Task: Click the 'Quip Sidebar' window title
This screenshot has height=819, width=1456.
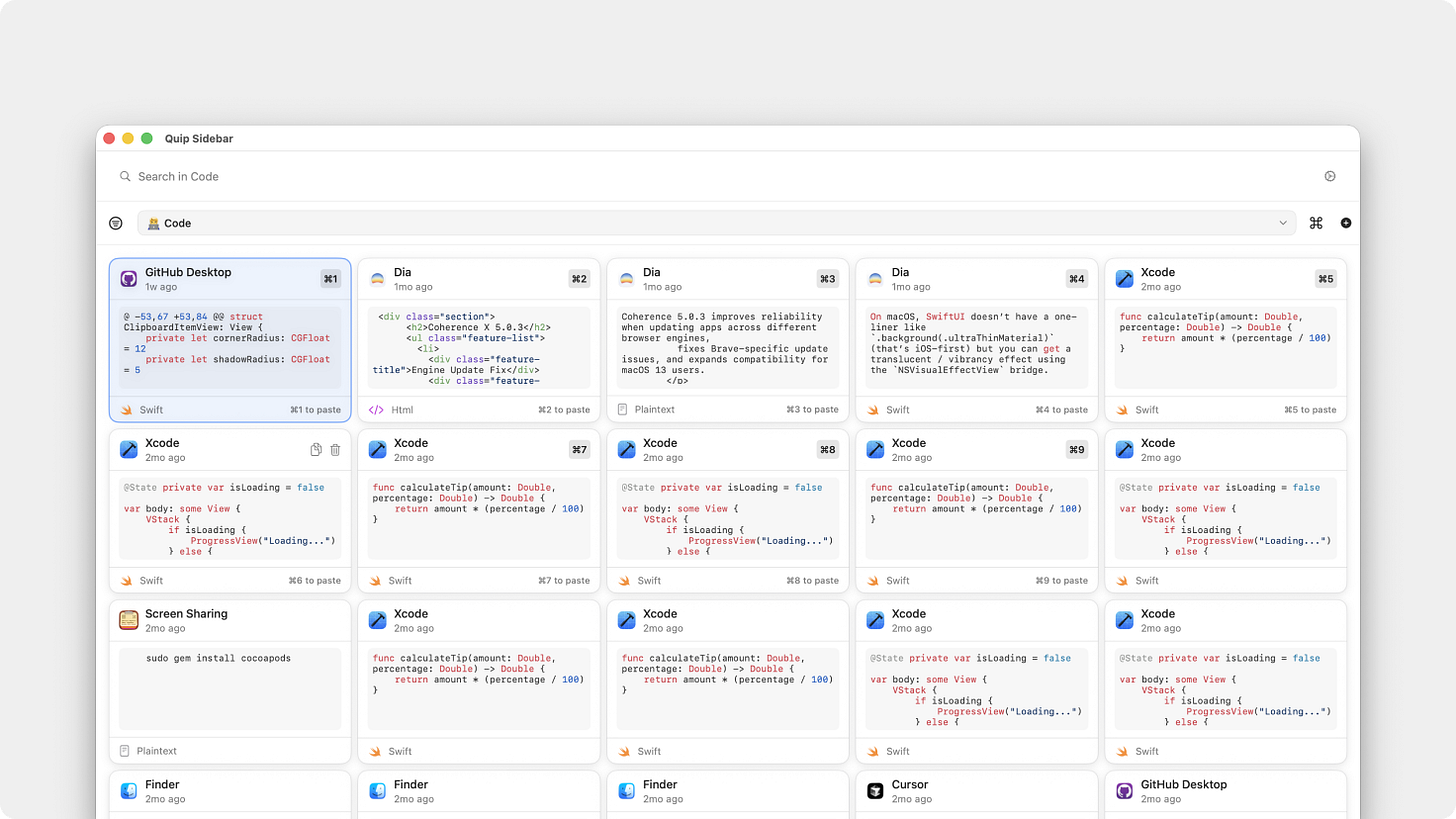Action: (x=199, y=138)
